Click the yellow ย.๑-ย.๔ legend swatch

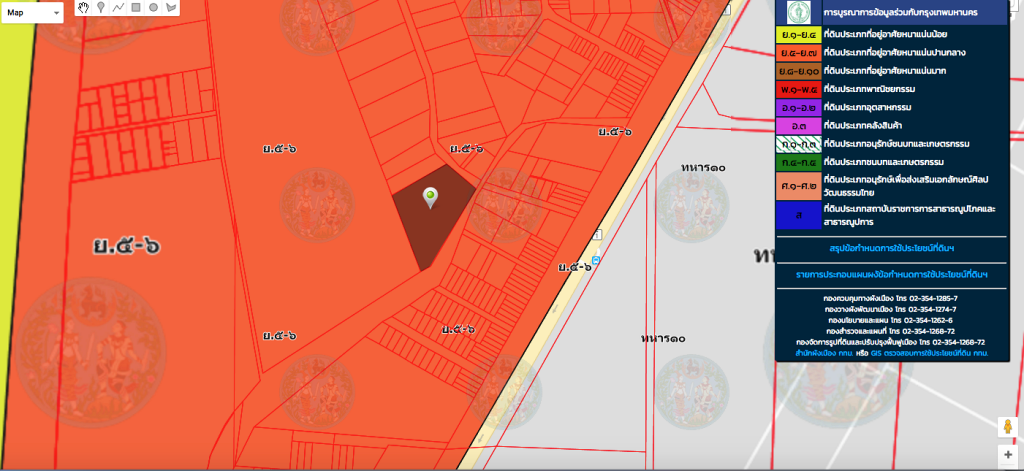click(798, 34)
